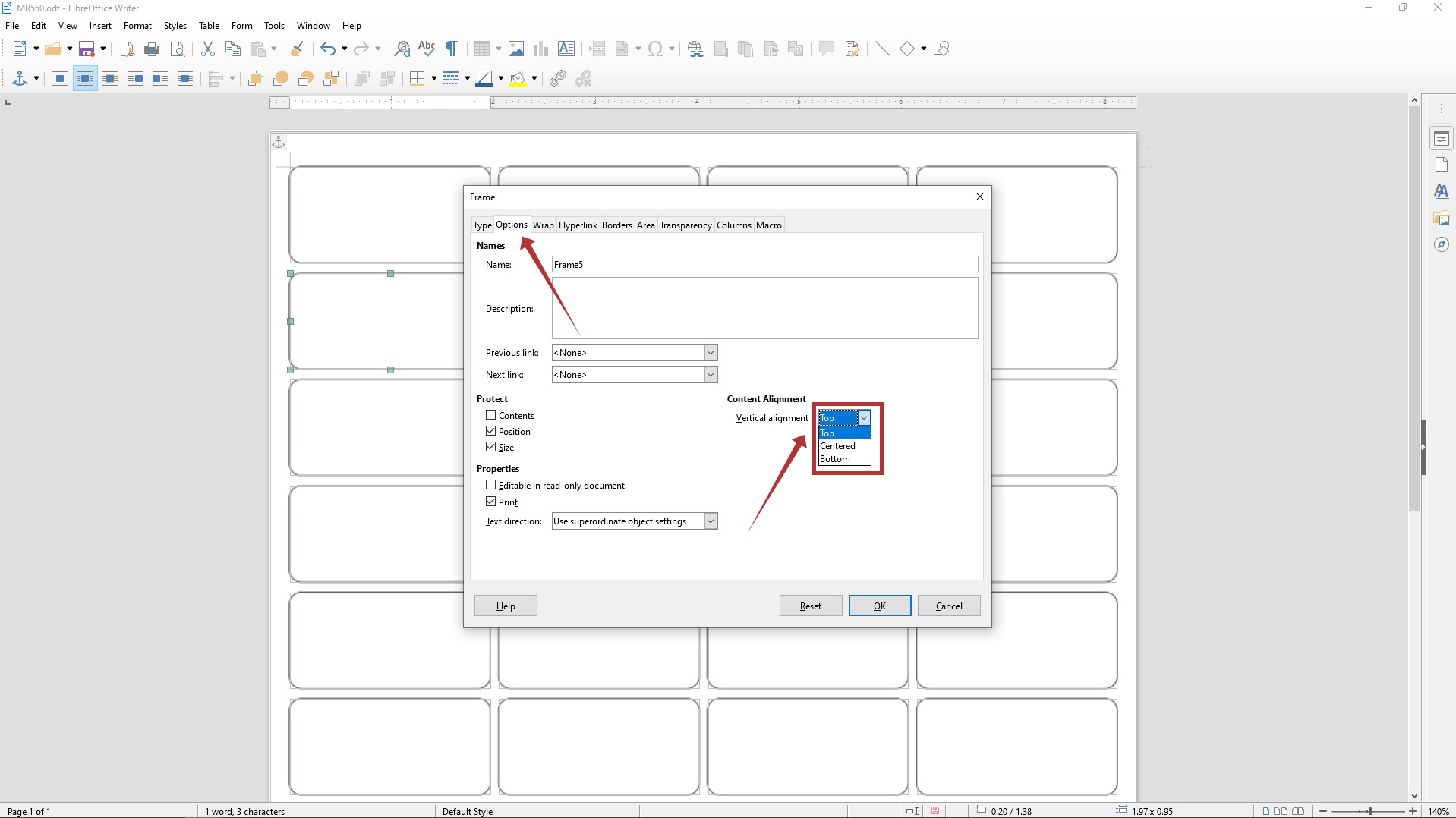Open the Text direction dropdown
The height and width of the screenshot is (818, 1456).
(711, 521)
